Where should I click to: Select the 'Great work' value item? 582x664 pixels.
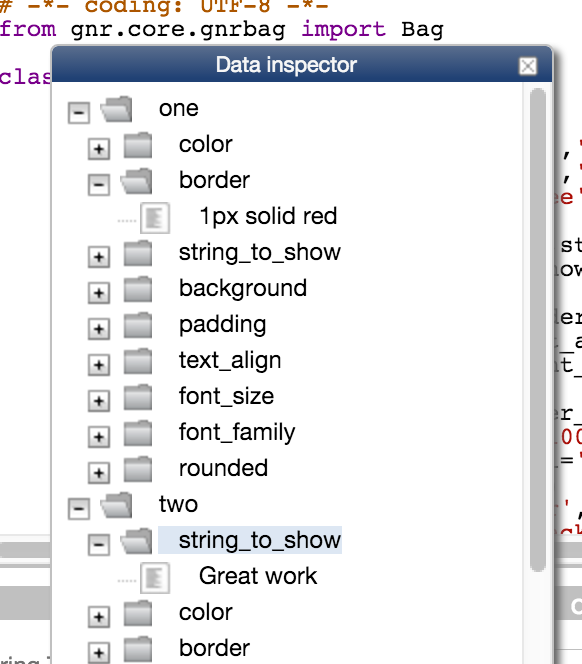[258, 576]
